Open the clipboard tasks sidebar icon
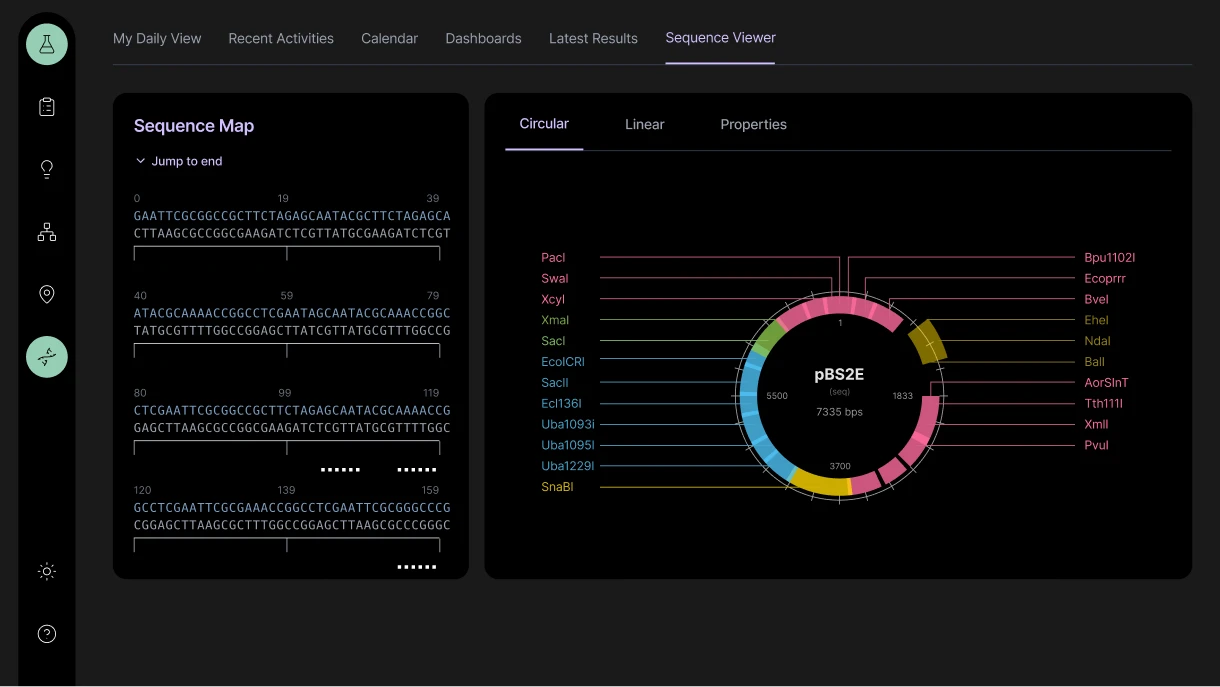 (x=46, y=107)
